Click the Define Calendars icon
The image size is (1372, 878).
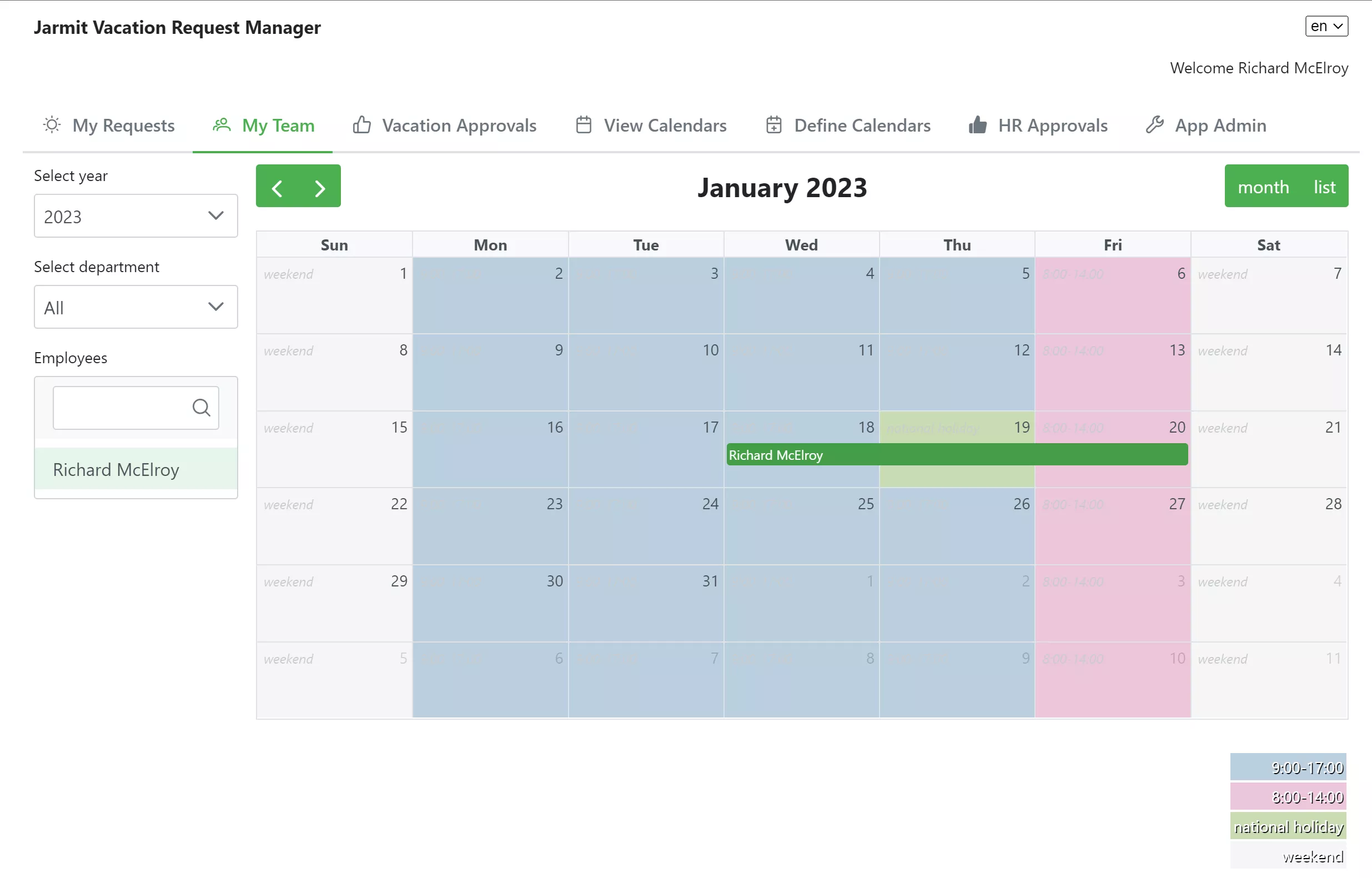pos(775,124)
